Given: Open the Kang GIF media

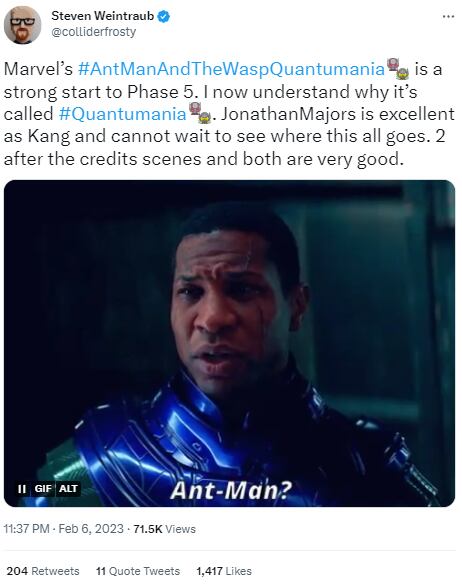Looking at the screenshot, I should pyautogui.click(x=229, y=343).
